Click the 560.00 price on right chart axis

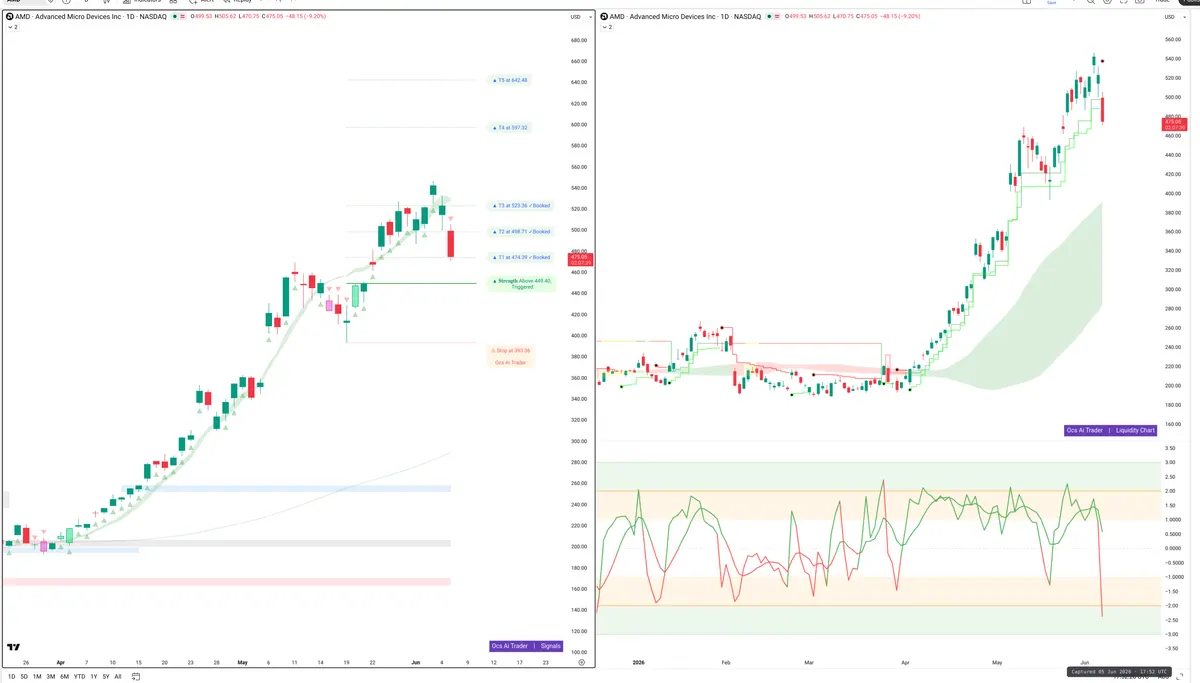1173,40
